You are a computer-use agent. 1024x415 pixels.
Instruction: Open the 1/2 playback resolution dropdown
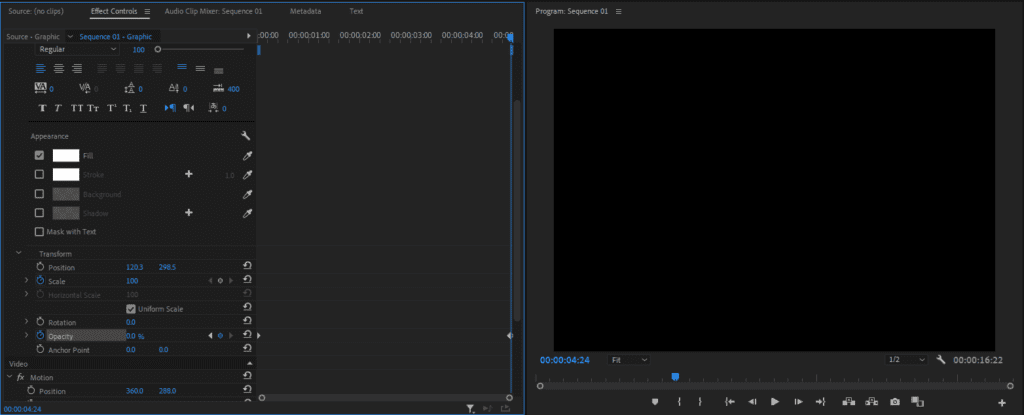click(x=906, y=359)
